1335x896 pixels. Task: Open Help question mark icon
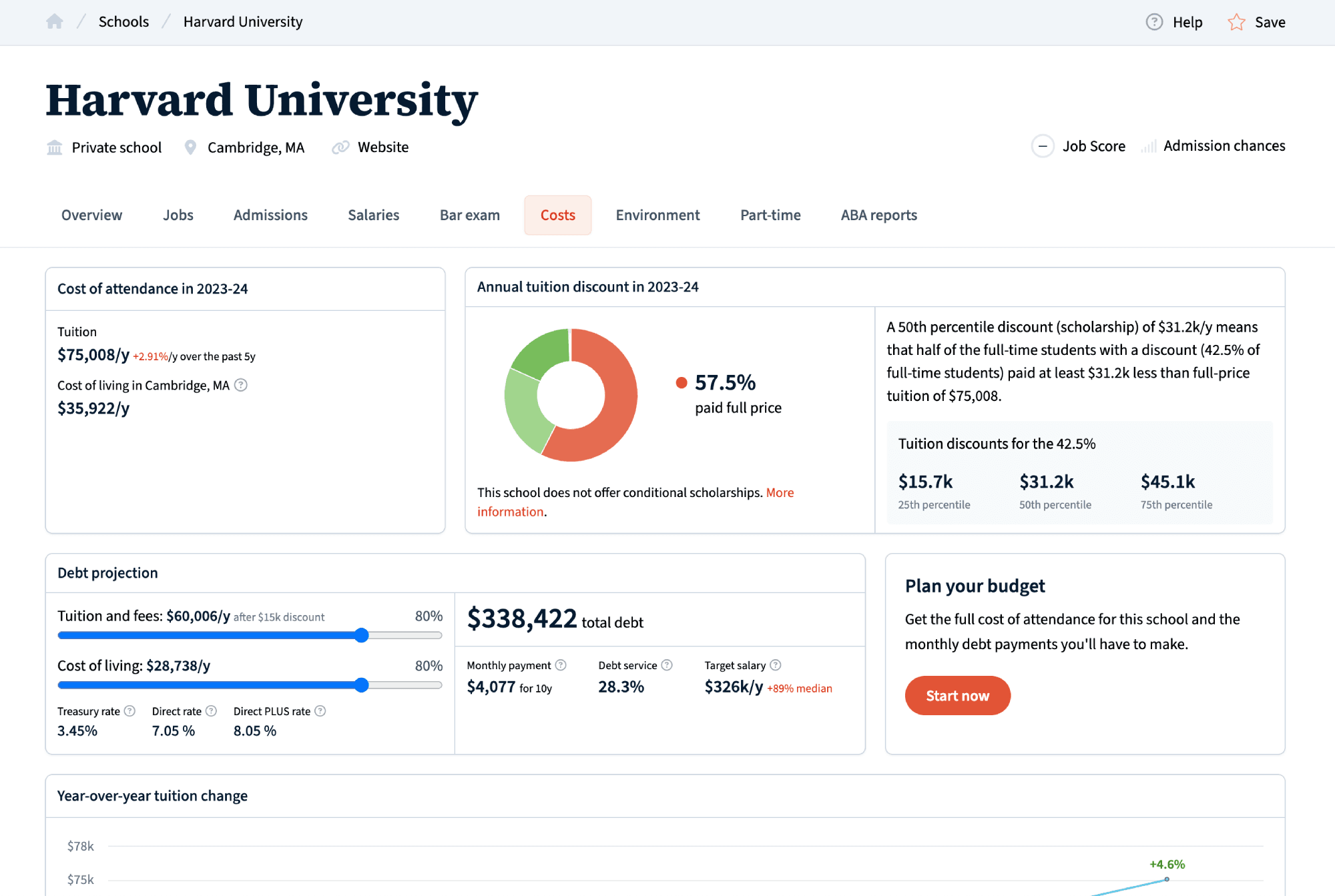pos(1154,22)
